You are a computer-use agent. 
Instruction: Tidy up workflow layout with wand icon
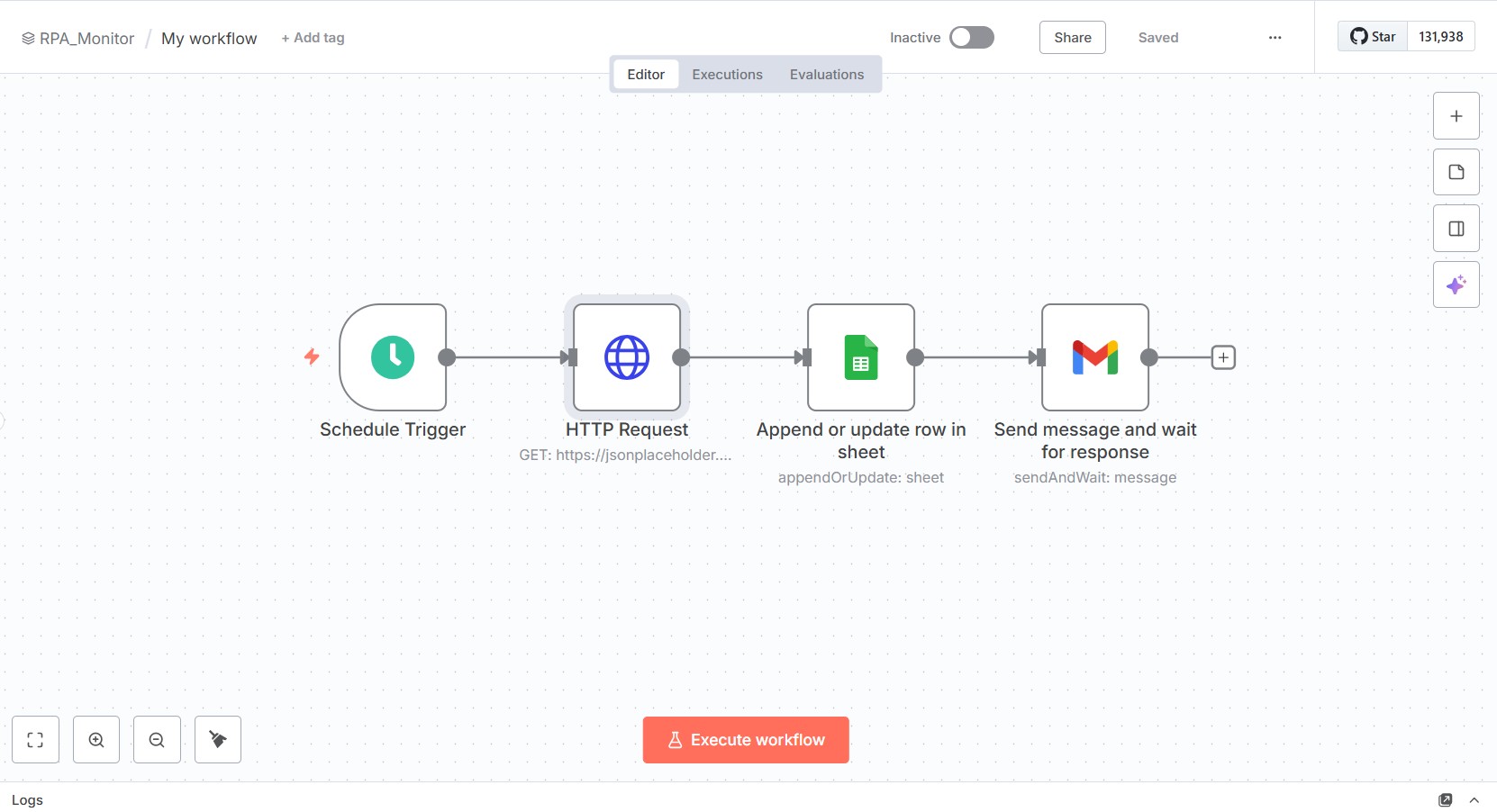(217, 739)
